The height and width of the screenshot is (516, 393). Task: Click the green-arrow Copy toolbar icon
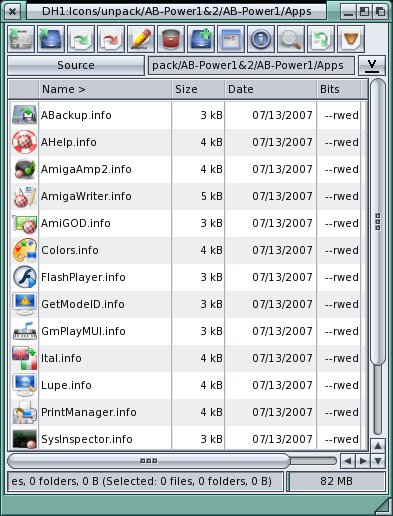(81, 39)
